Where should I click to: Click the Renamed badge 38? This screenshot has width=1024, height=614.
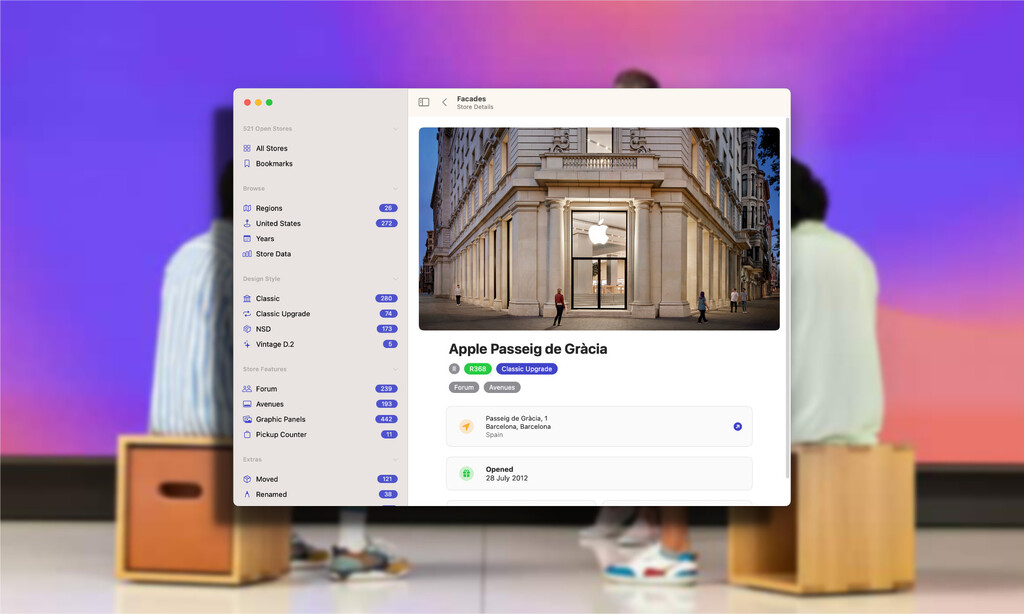click(x=389, y=494)
